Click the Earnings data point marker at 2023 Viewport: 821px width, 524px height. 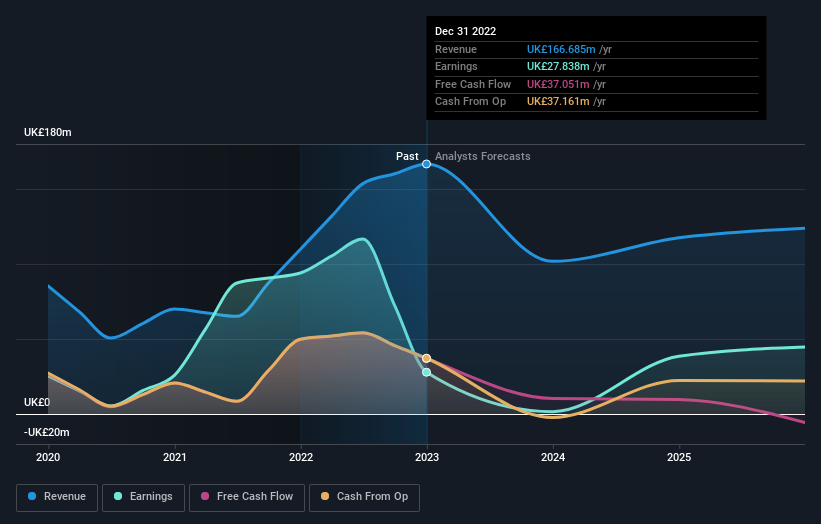tap(427, 372)
